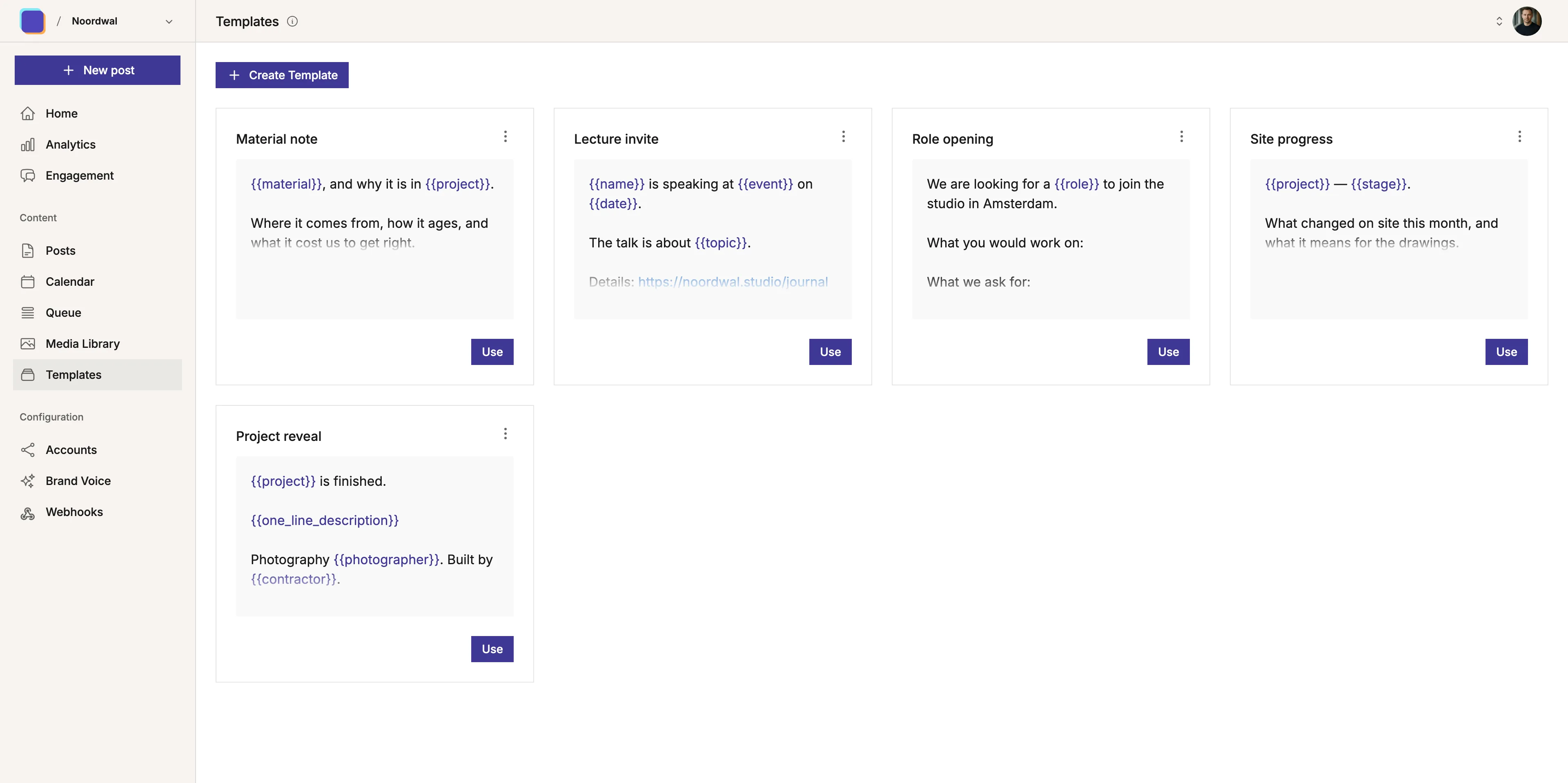Open Media Library

click(x=98, y=344)
